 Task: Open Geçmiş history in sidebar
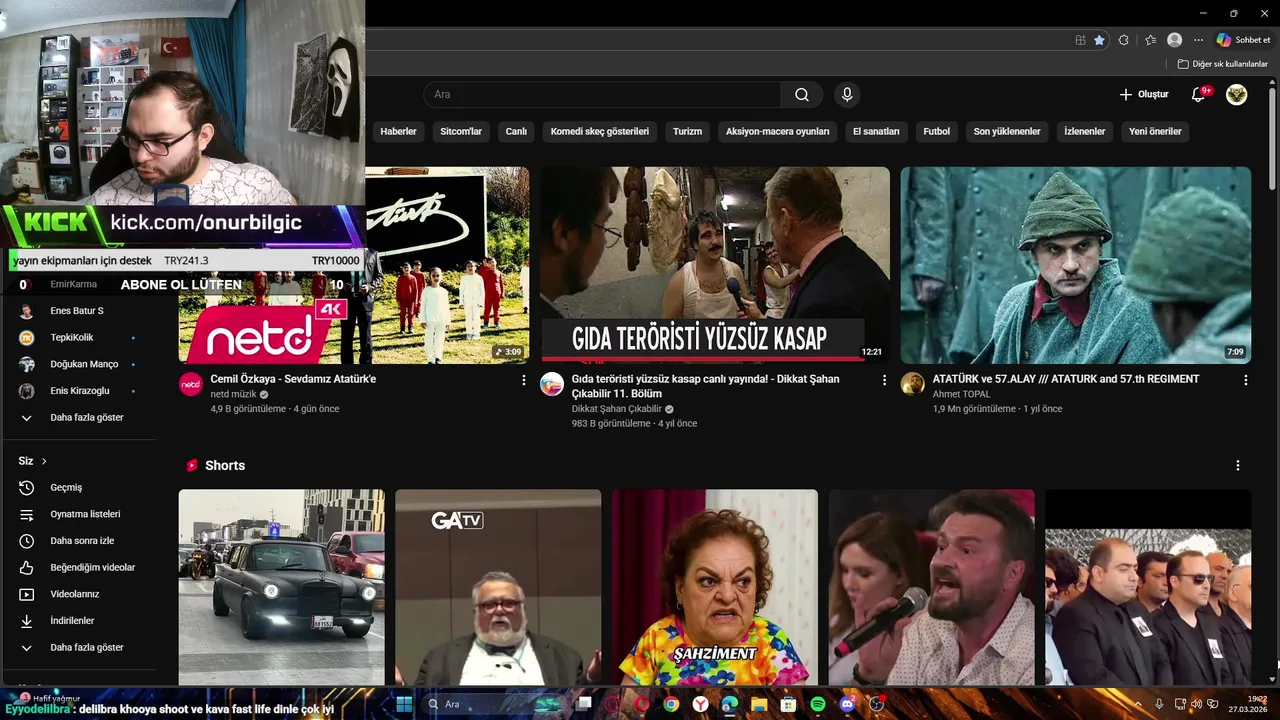66,488
